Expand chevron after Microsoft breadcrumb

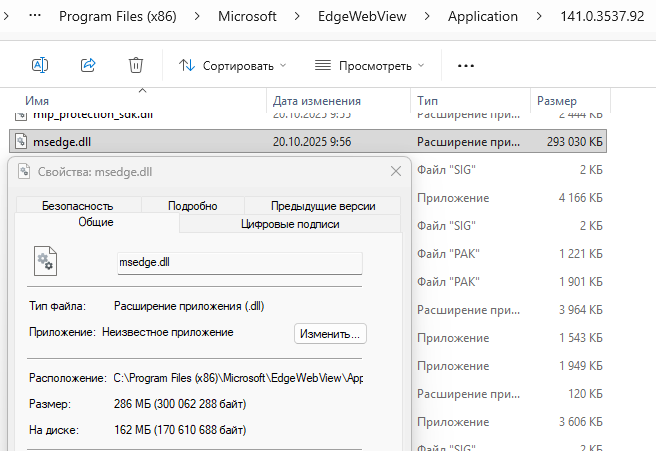[x=297, y=16]
